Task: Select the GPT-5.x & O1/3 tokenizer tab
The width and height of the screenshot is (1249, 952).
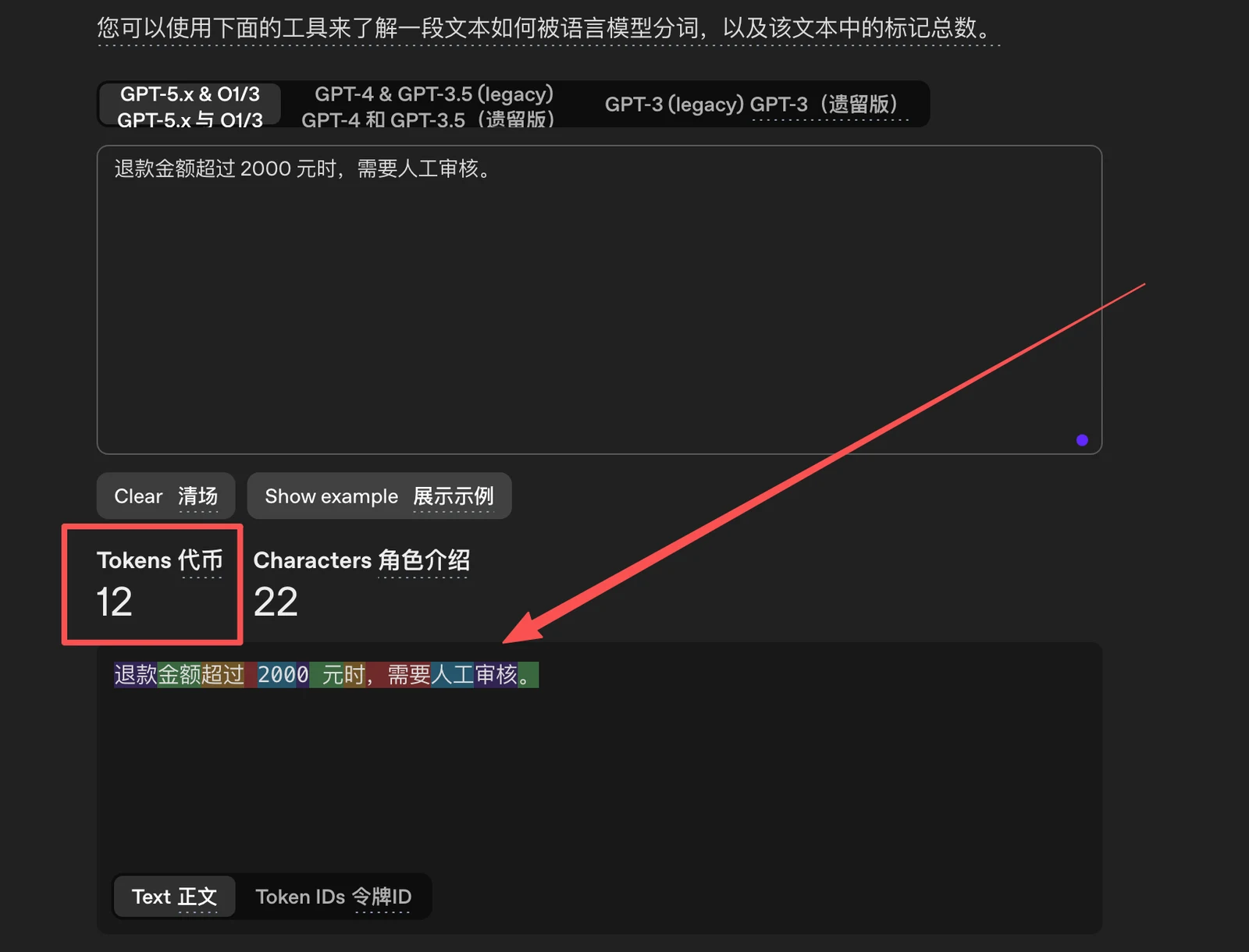Action: (190, 105)
